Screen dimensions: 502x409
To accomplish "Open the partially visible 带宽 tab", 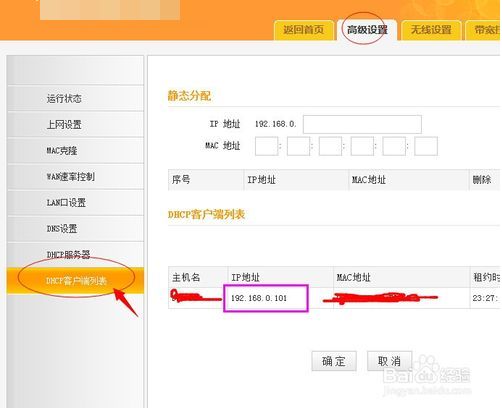I will (x=484, y=30).
